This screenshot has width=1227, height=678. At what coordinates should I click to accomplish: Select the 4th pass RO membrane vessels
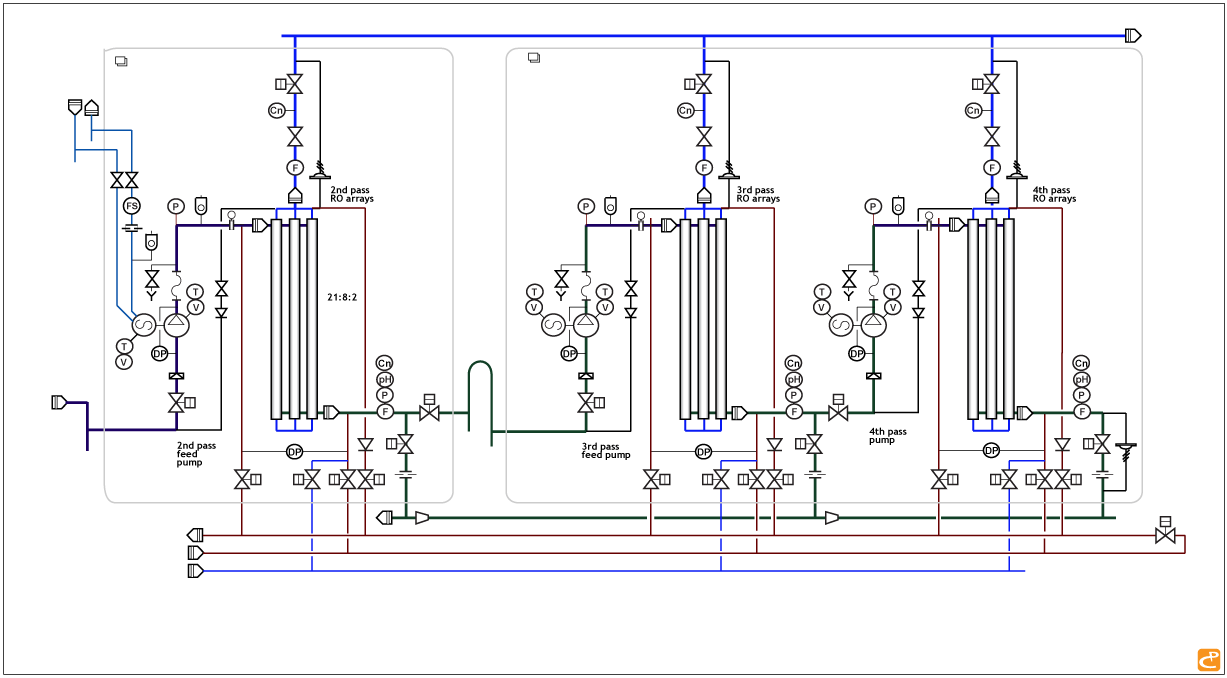(x=991, y=318)
